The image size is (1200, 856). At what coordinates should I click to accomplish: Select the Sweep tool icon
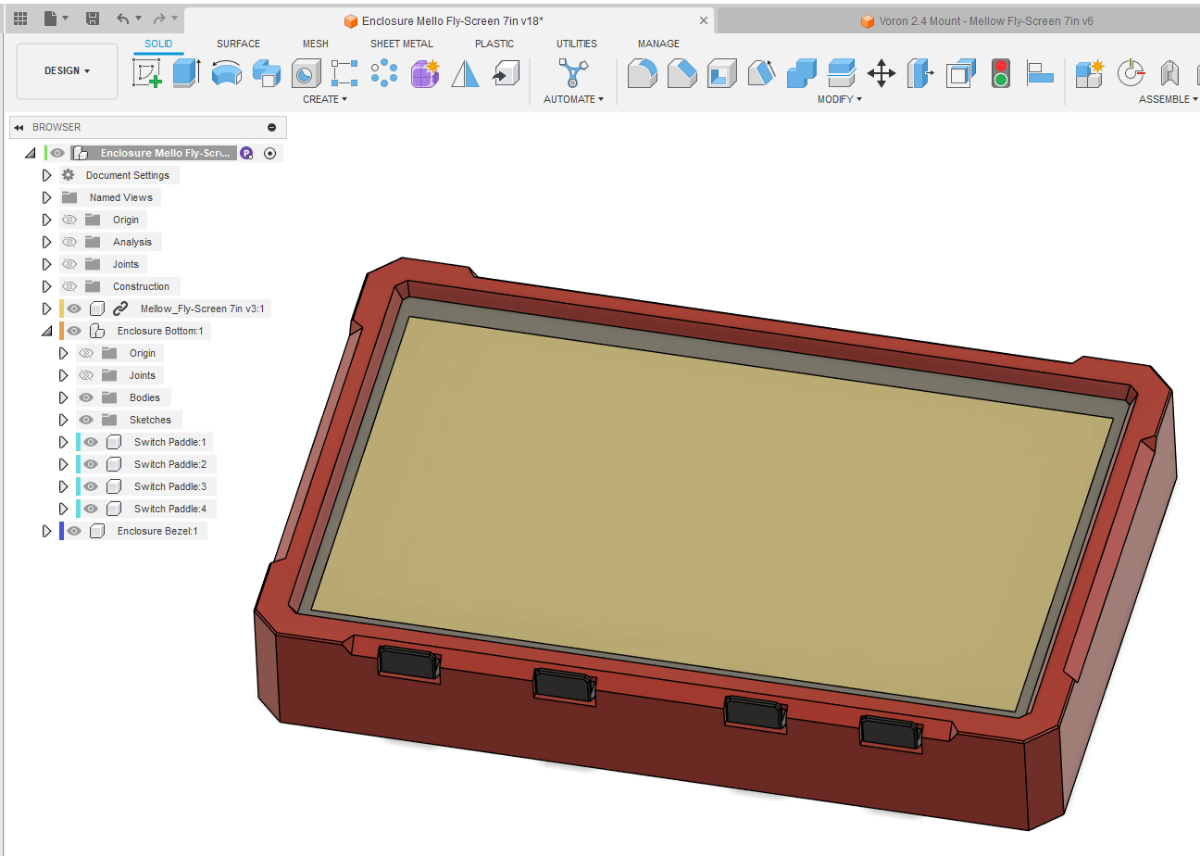pos(266,72)
